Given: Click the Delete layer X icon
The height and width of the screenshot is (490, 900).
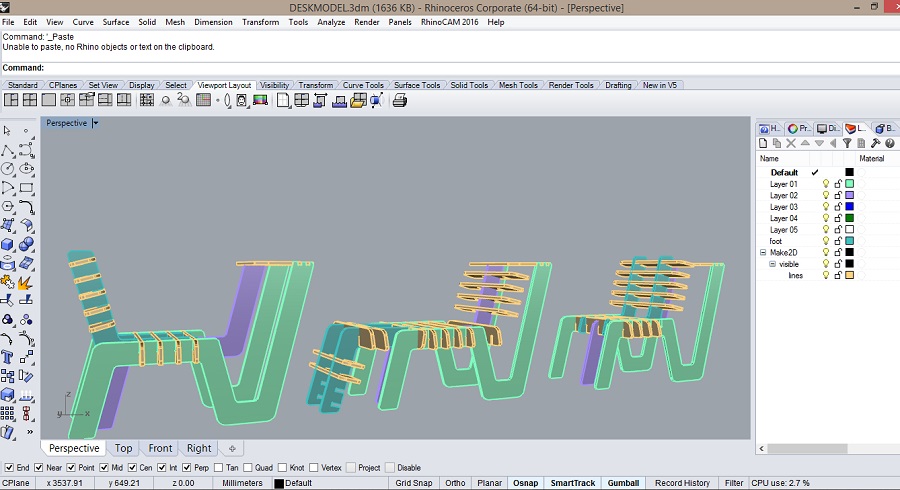Looking at the screenshot, I should [791, 143].
